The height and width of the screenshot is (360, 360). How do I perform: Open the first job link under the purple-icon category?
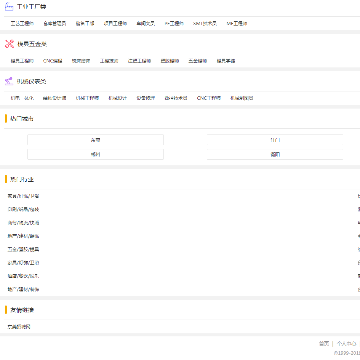click(22, 98)
